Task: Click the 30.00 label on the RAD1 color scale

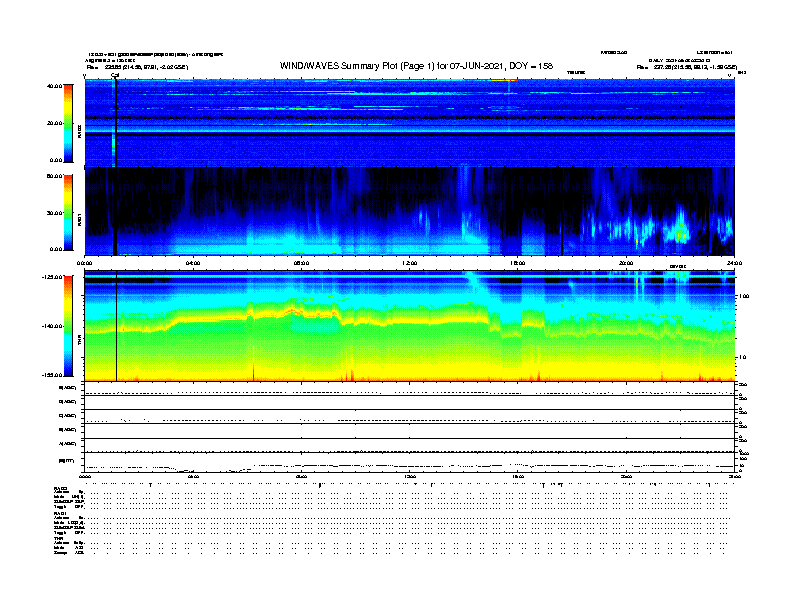Action: click(55, 213)
